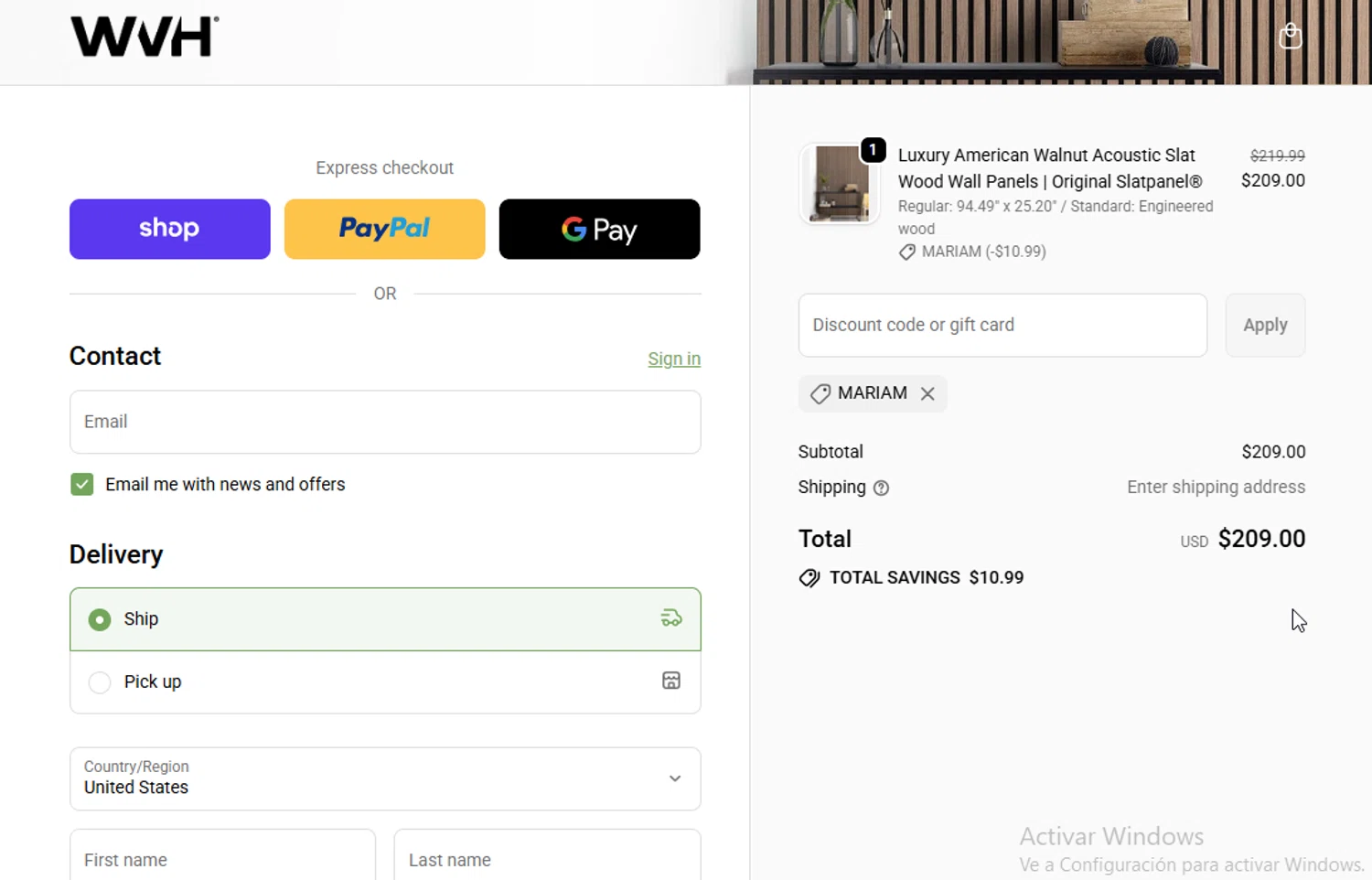Click the USD $209.00 total amount
1372x880 pixels.
(1242, 539)
